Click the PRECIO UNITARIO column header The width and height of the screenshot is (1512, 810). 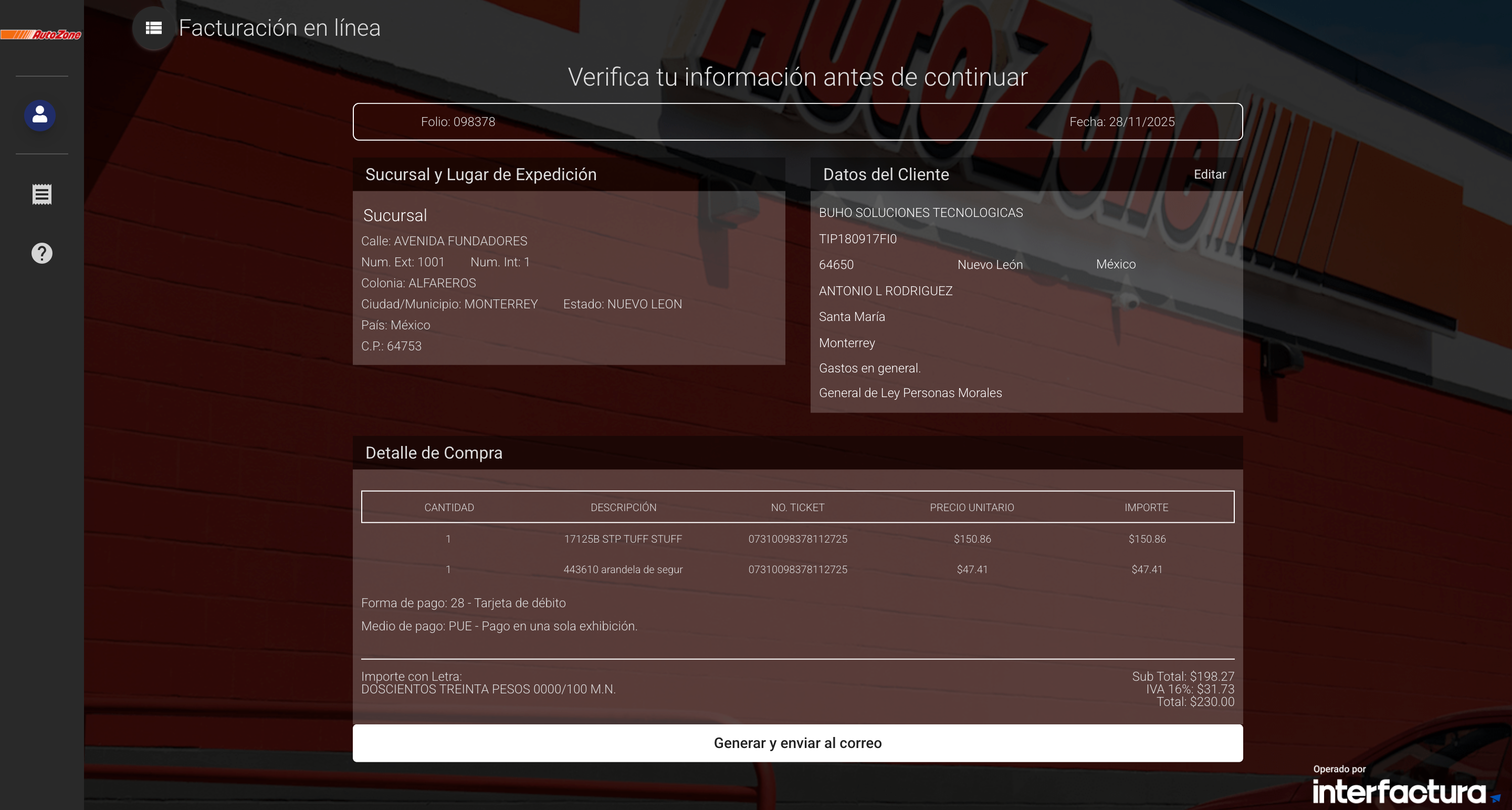(x=971, y=507)
